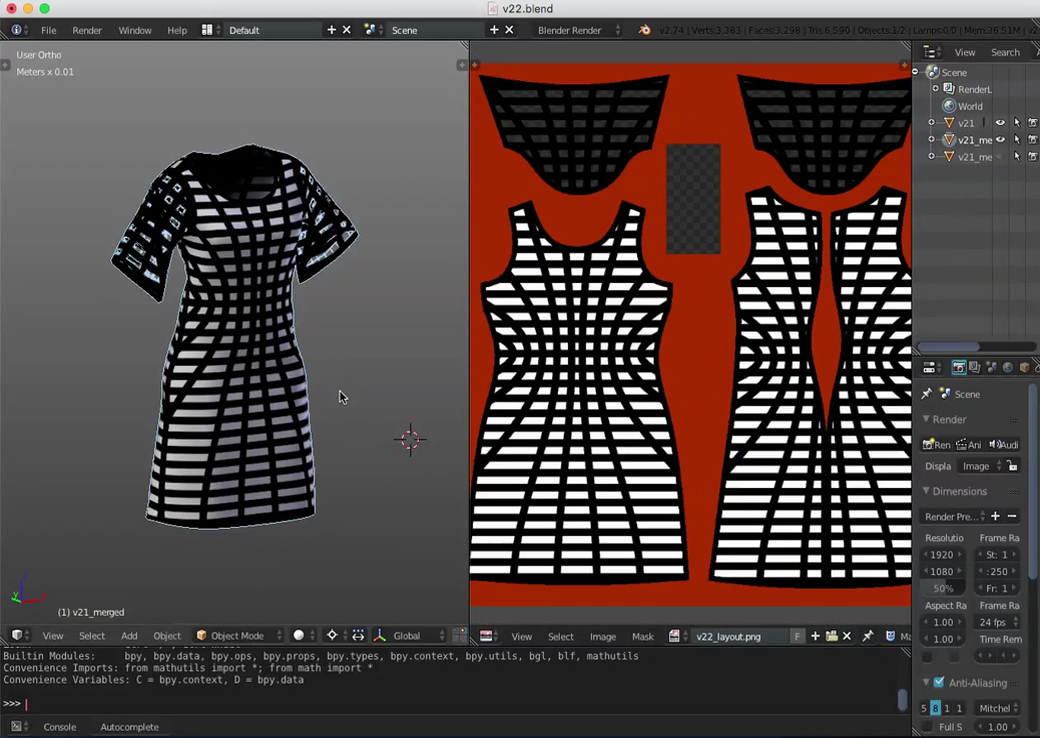Viewport: 1040px width, 738px height.
Task: Click the World icon in the outliner
Action: [x=949, y=106]
